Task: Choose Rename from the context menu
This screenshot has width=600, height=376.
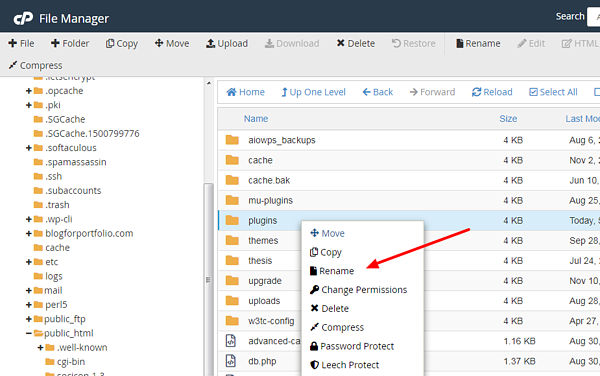Action: coord(332,271)
